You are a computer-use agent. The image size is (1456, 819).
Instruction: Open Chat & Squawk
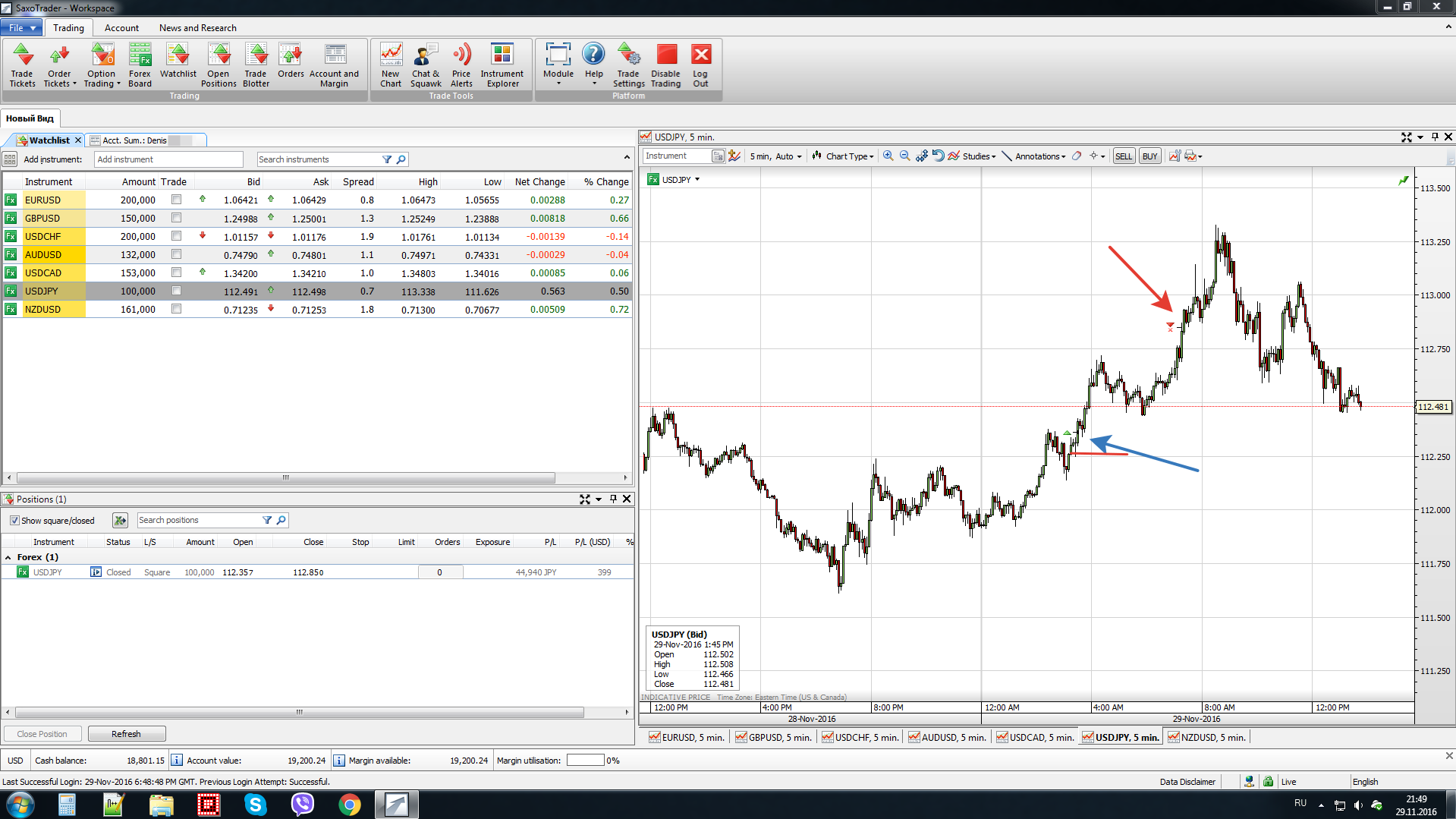pos(426,65)
